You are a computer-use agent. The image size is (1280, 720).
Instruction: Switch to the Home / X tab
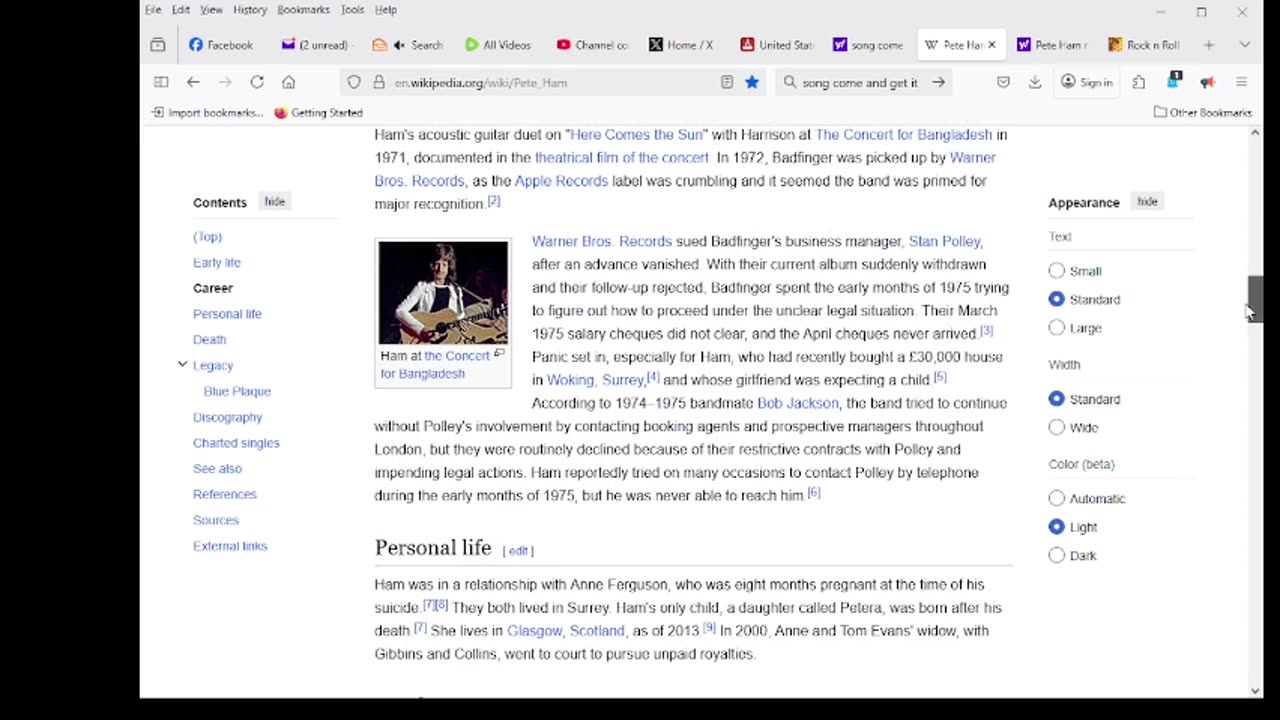[681, 45]
